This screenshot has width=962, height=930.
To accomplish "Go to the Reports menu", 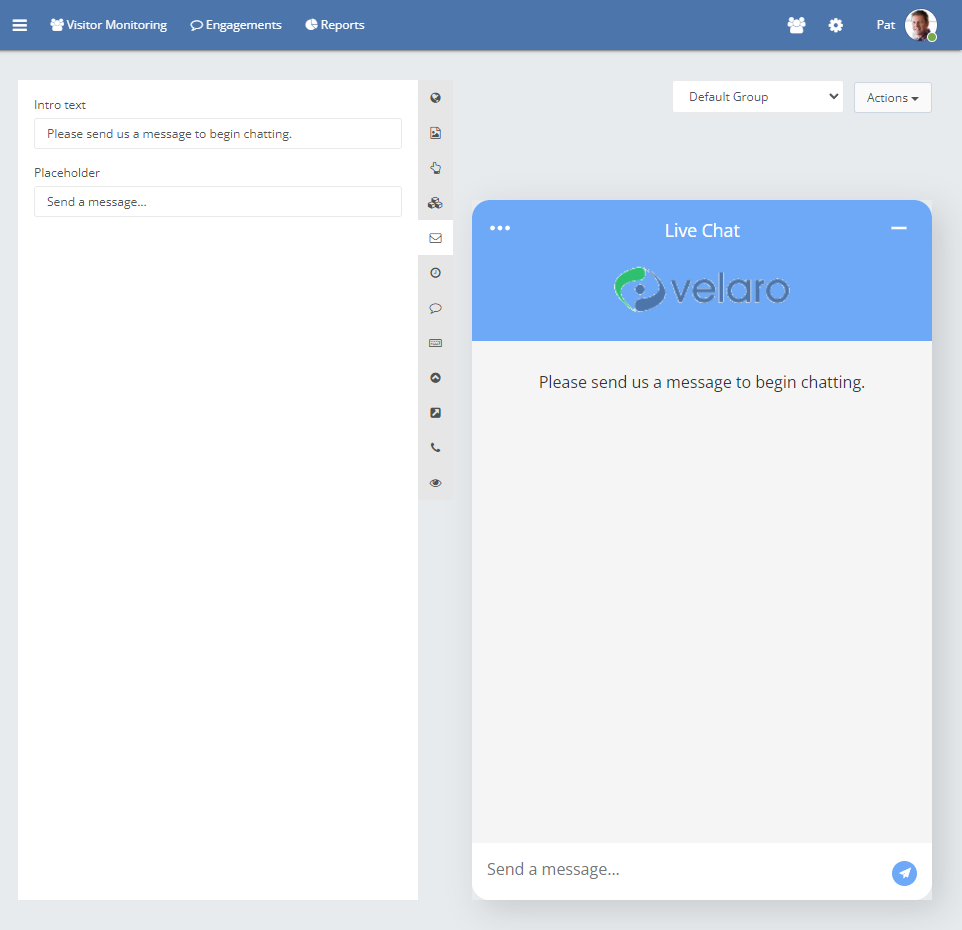I will (x=335, y=25).
